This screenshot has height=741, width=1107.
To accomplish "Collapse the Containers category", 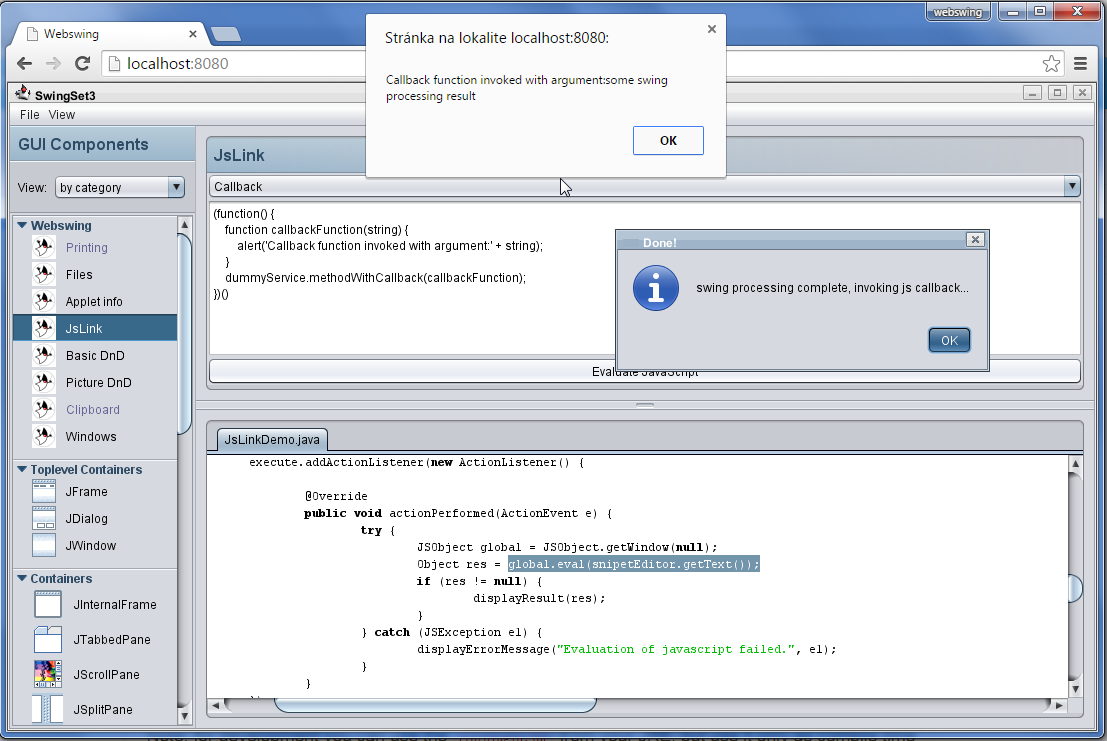I will pos(22,578).
